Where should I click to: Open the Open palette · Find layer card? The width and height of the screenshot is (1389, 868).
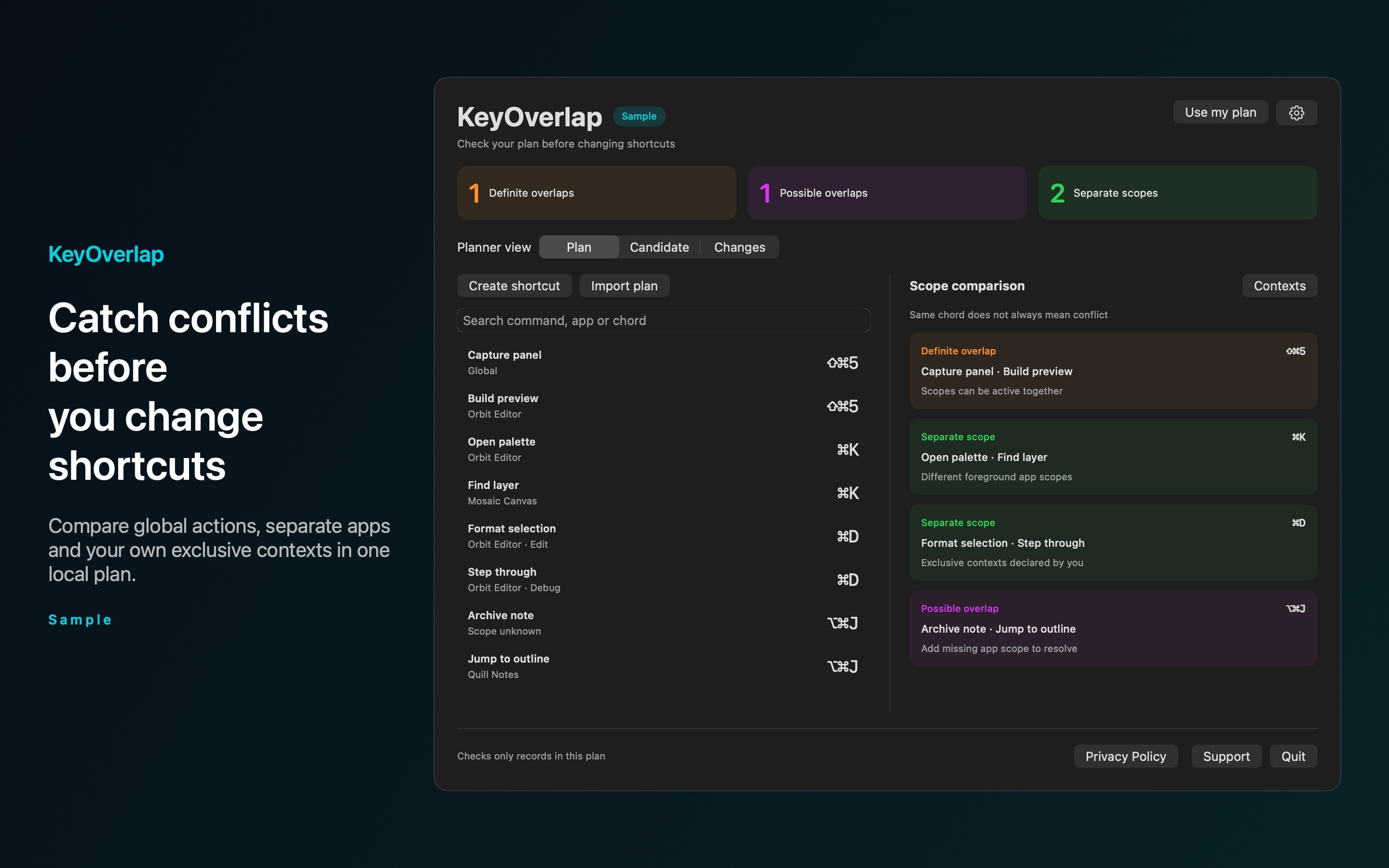point(1113,457)
